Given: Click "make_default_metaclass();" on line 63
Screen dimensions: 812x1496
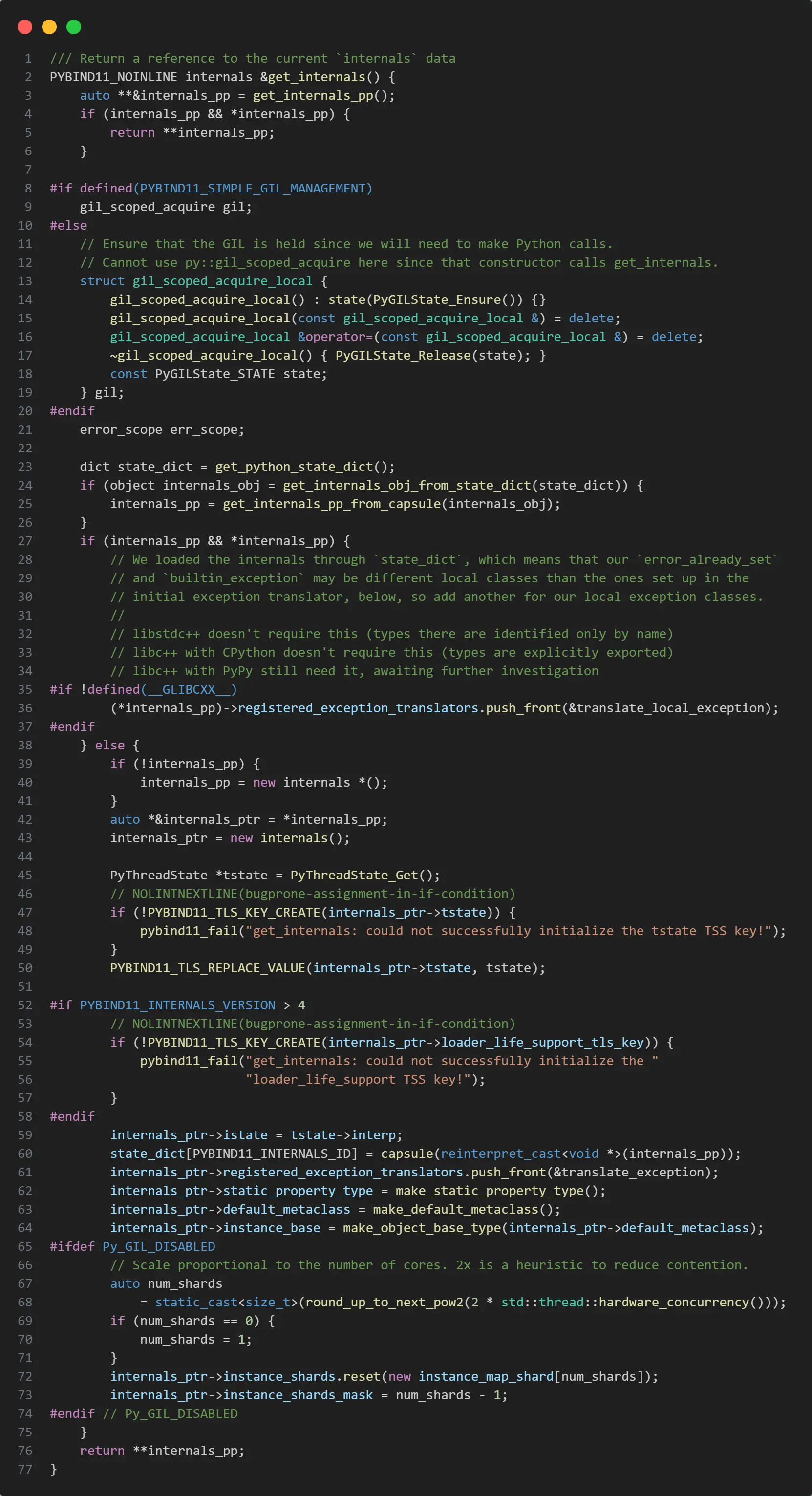Looking at the screenshot, I should point(467,1211).
